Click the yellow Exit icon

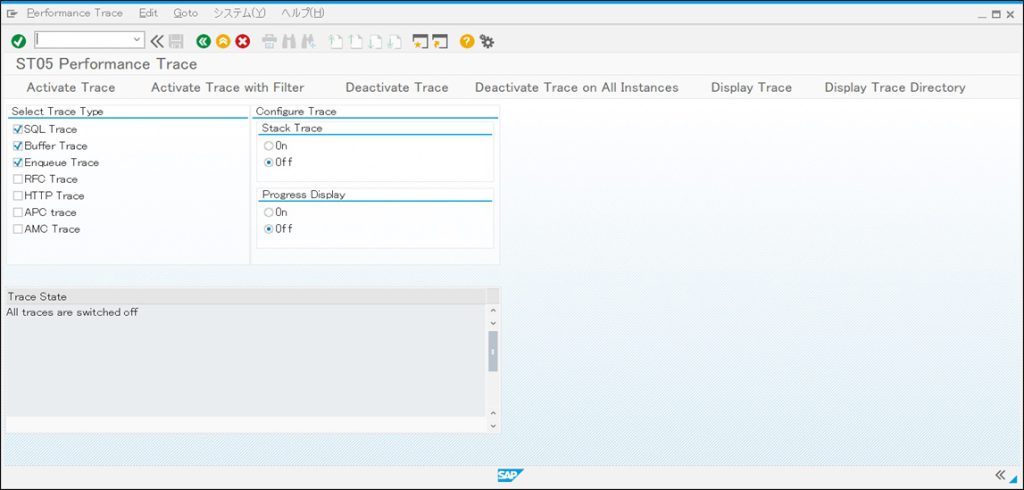[x=223, y=41]
